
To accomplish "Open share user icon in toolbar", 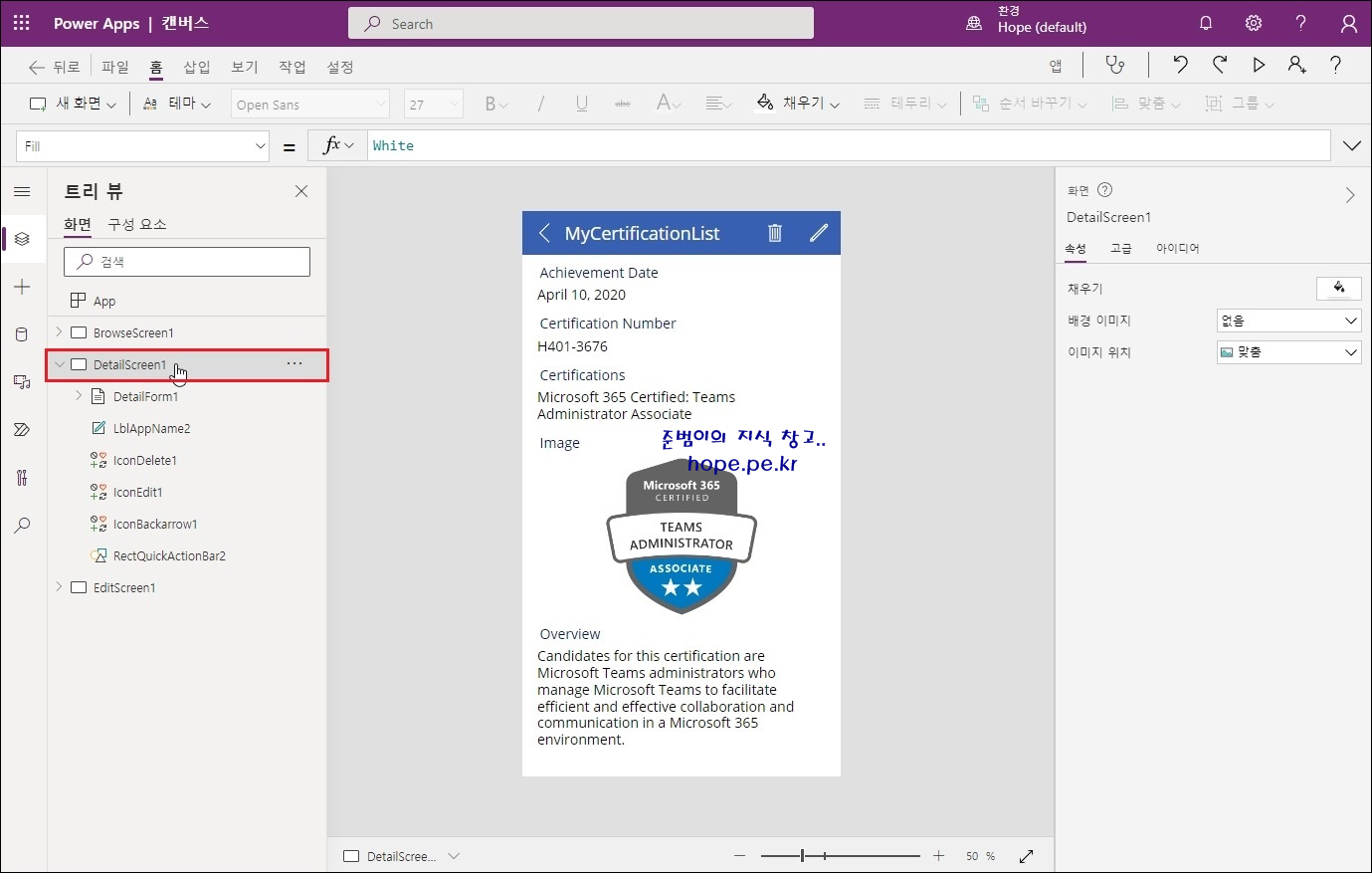I will coord(1296,65).
